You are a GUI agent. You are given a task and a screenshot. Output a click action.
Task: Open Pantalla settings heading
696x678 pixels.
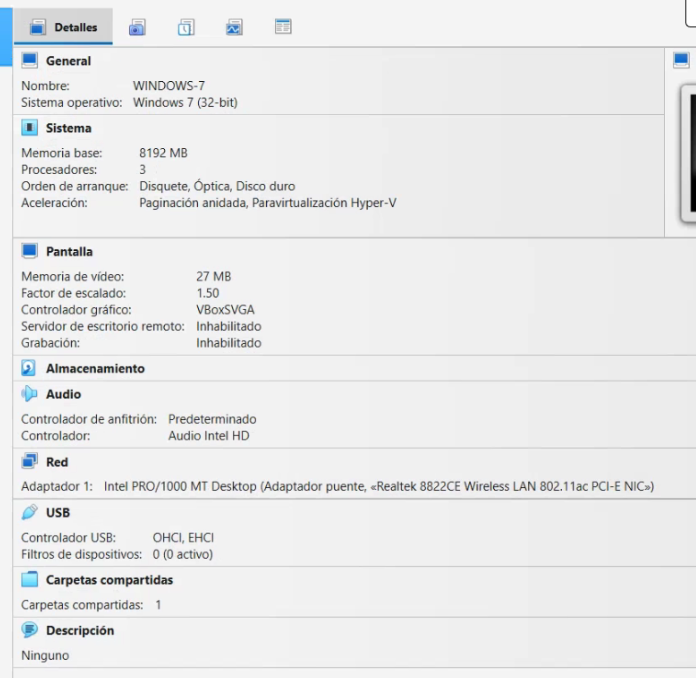(x=70, y=252)
